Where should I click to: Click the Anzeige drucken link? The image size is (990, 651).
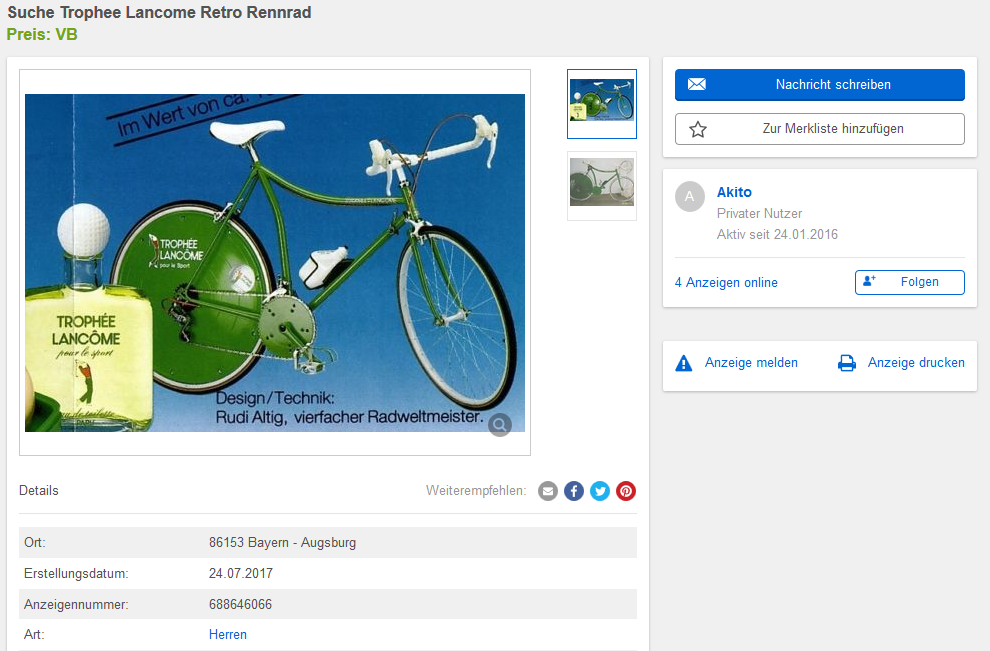916,363
